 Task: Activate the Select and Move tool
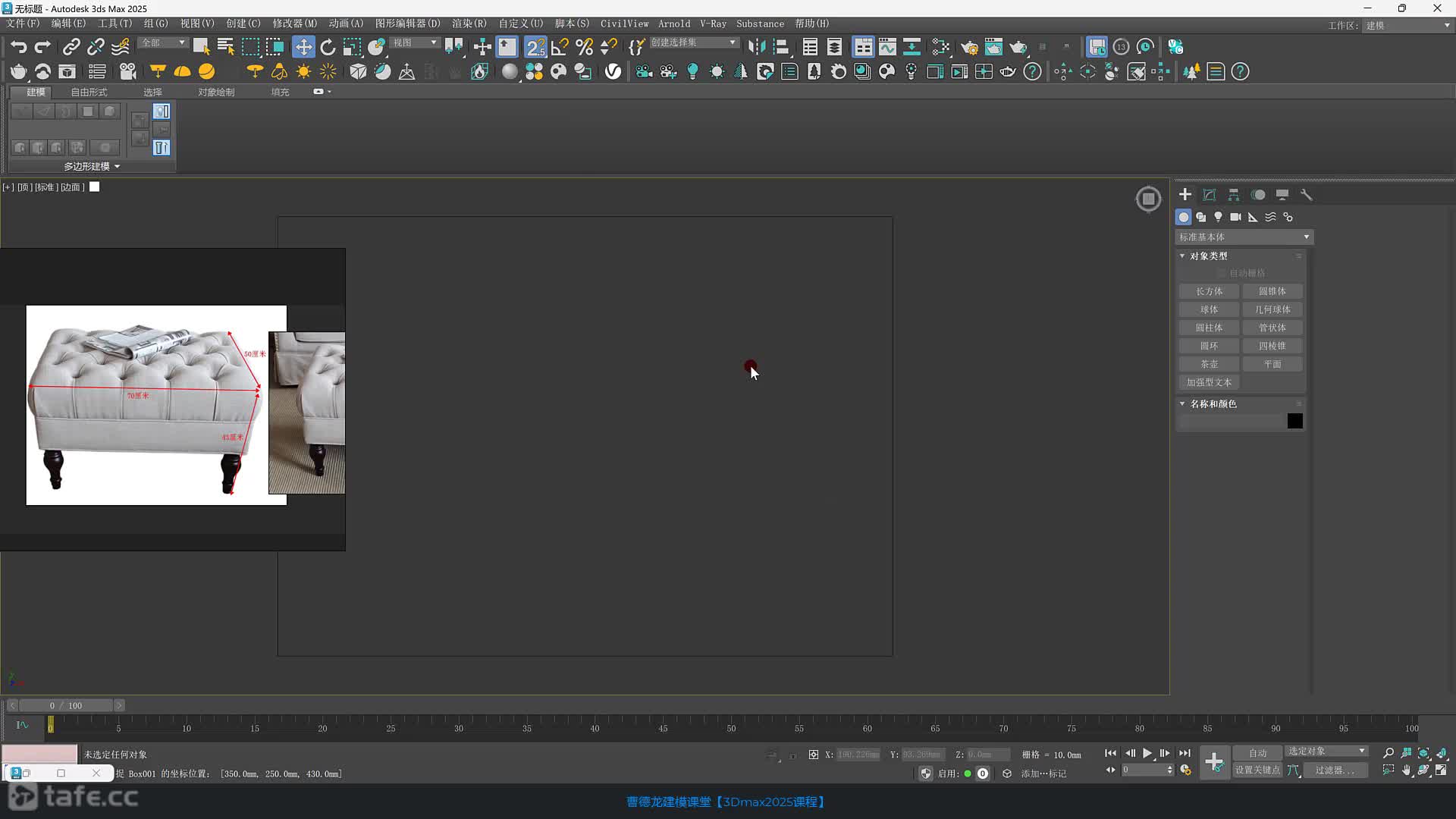tap(303, 47)
